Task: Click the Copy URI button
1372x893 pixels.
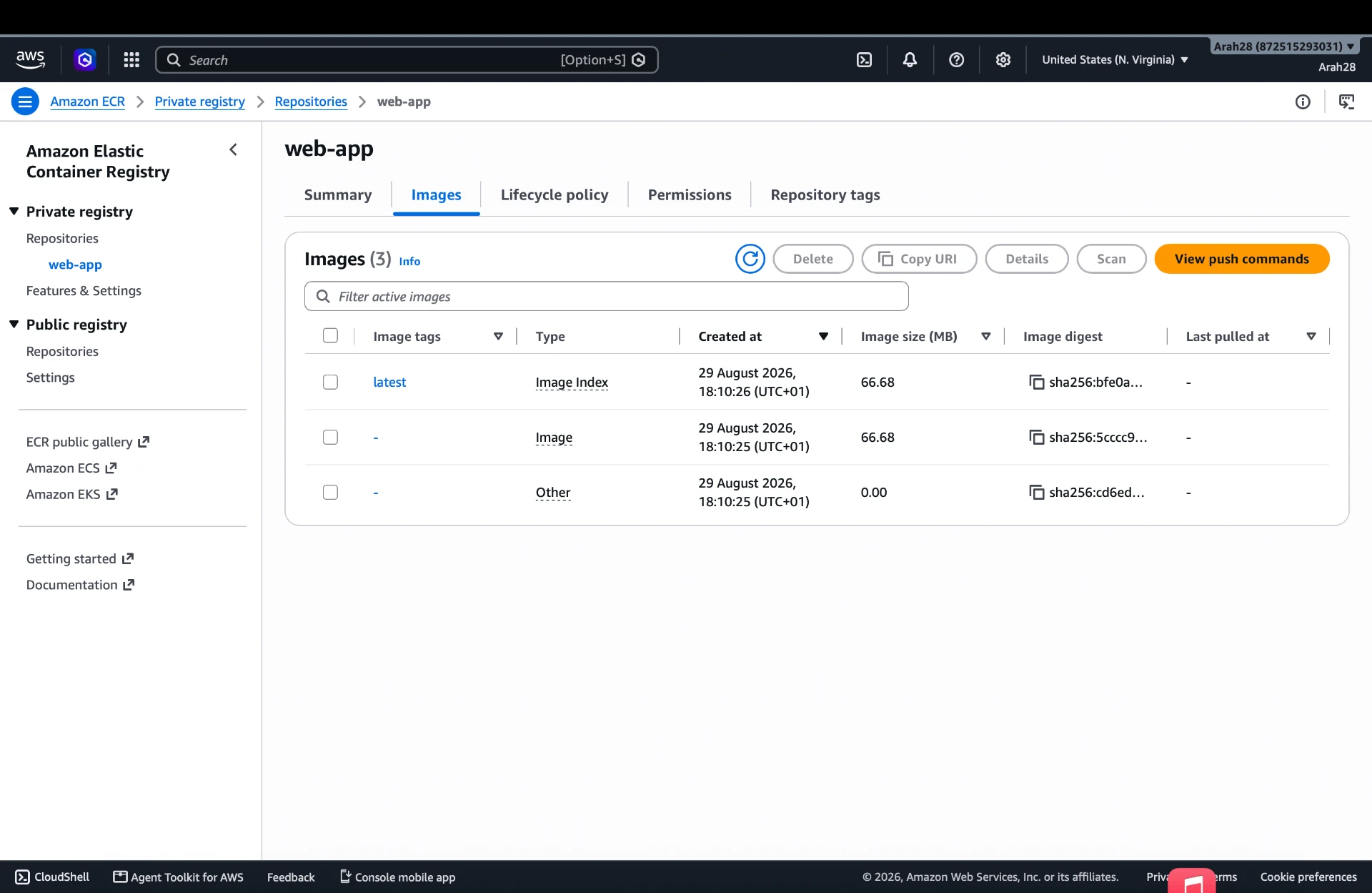Action: 919,259
